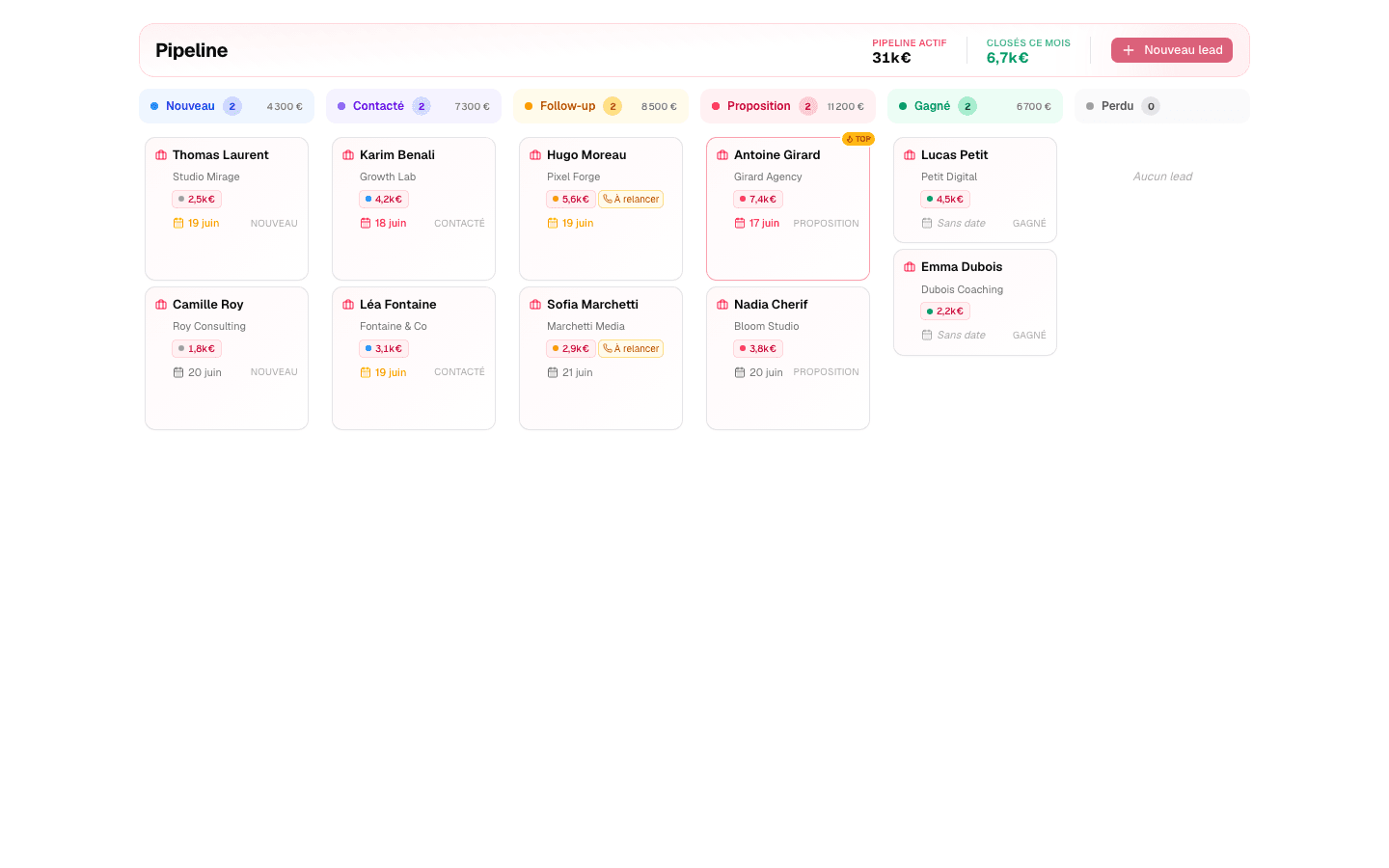
Task: Click the count badge 0 in Perdu header
Action: click(x=1151, y=106)
